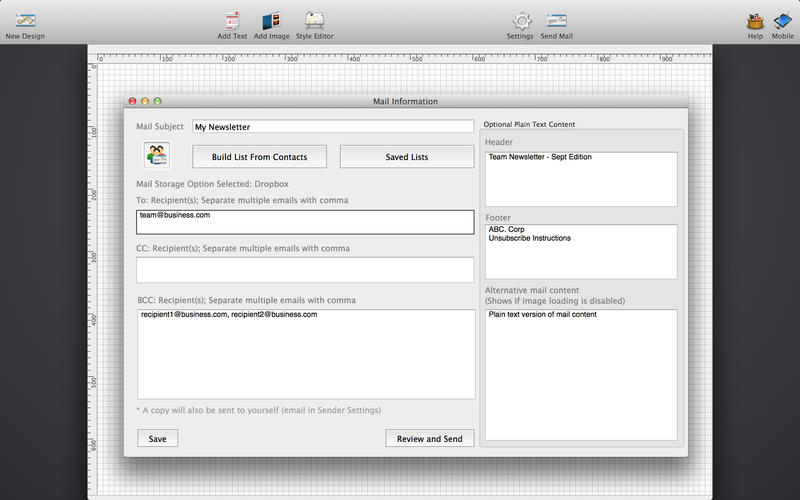
Task: Click the Header plain text box
Action: [x=580, y=179]
